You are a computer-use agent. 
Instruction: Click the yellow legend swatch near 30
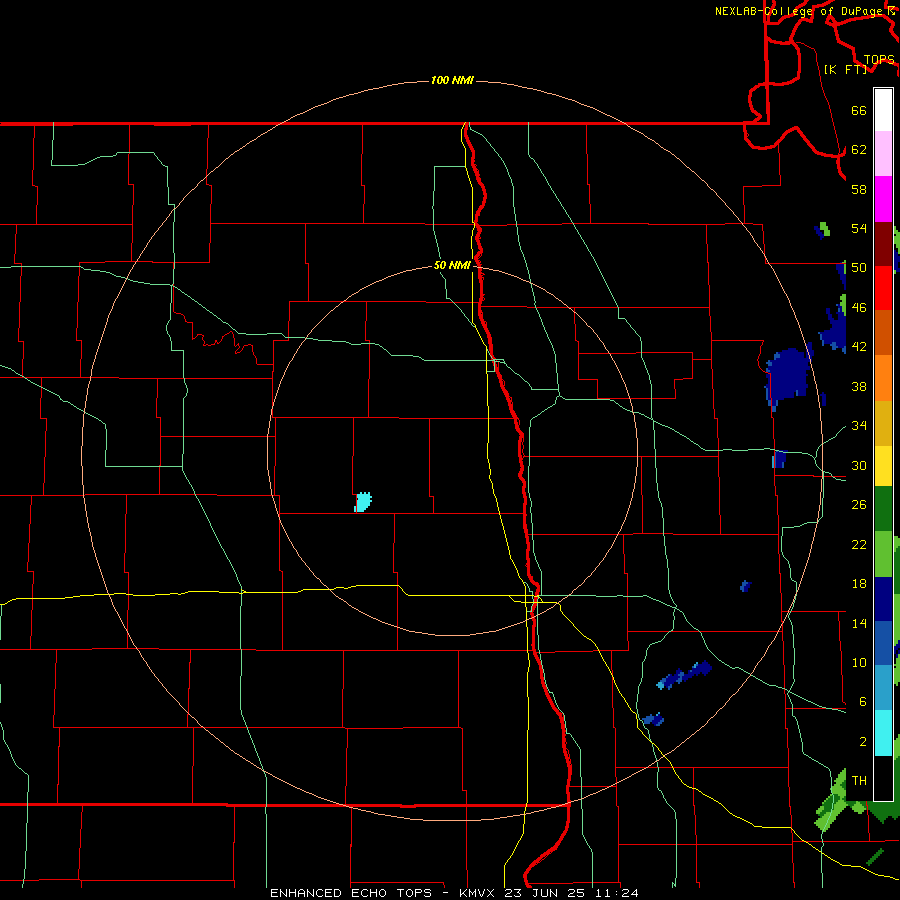[883, 466]
